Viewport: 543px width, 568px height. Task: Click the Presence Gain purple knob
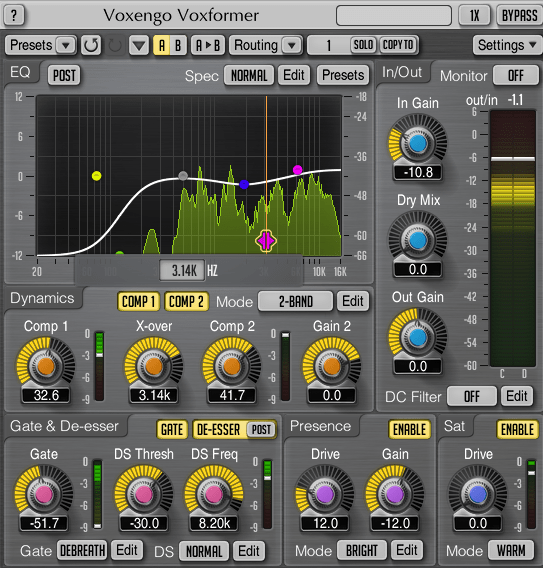[395, 494]
